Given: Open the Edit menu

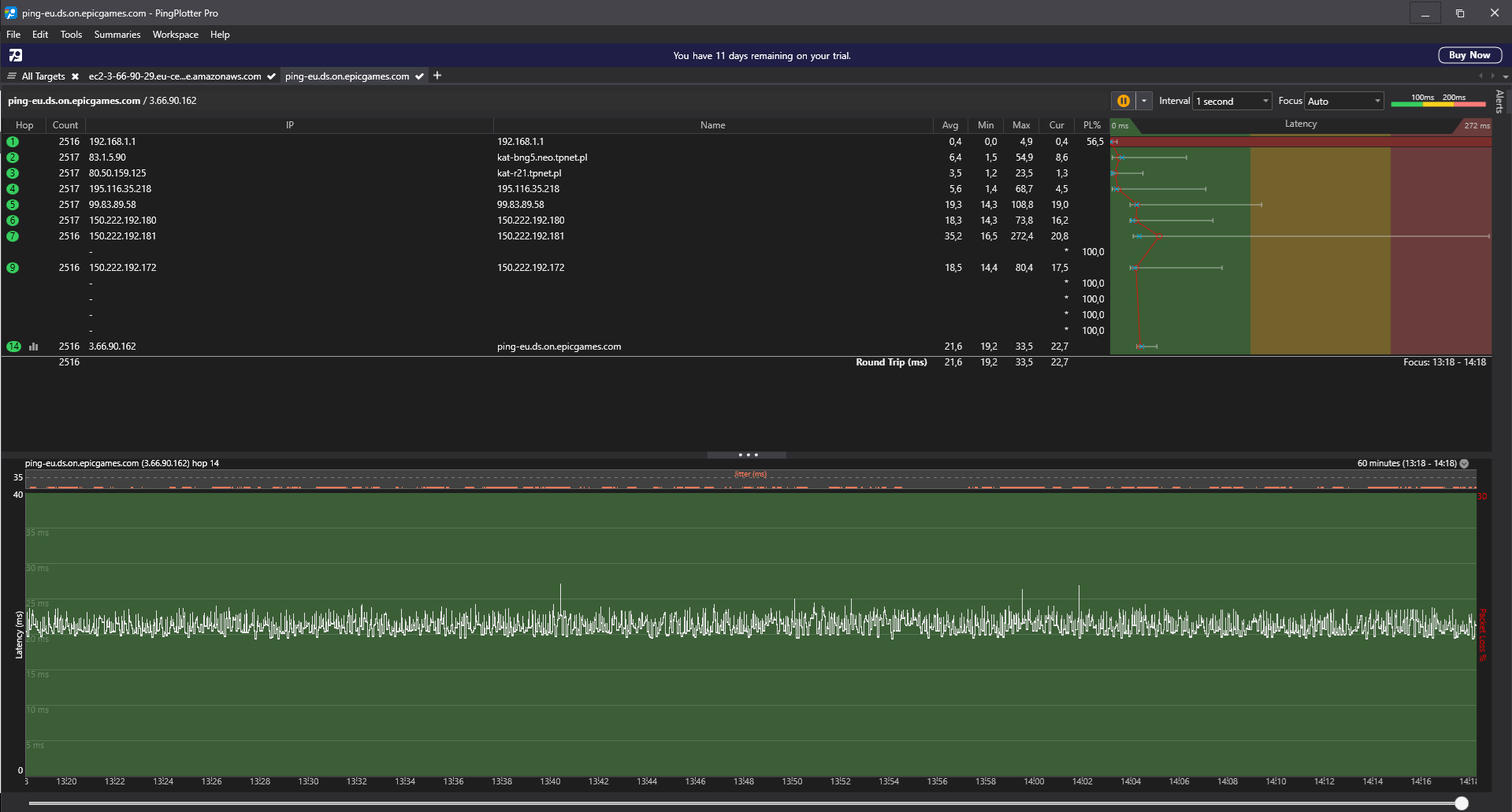Looking at the screenshot, I should point(40,35).
